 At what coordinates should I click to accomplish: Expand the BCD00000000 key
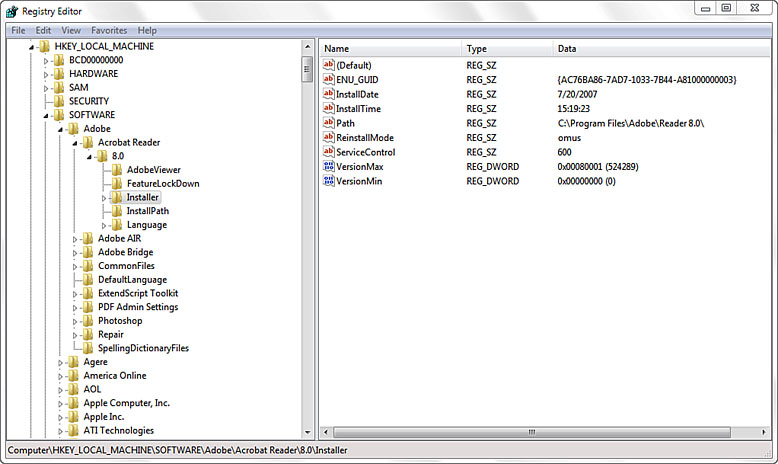pyautogui.click(x=46, y=61)
